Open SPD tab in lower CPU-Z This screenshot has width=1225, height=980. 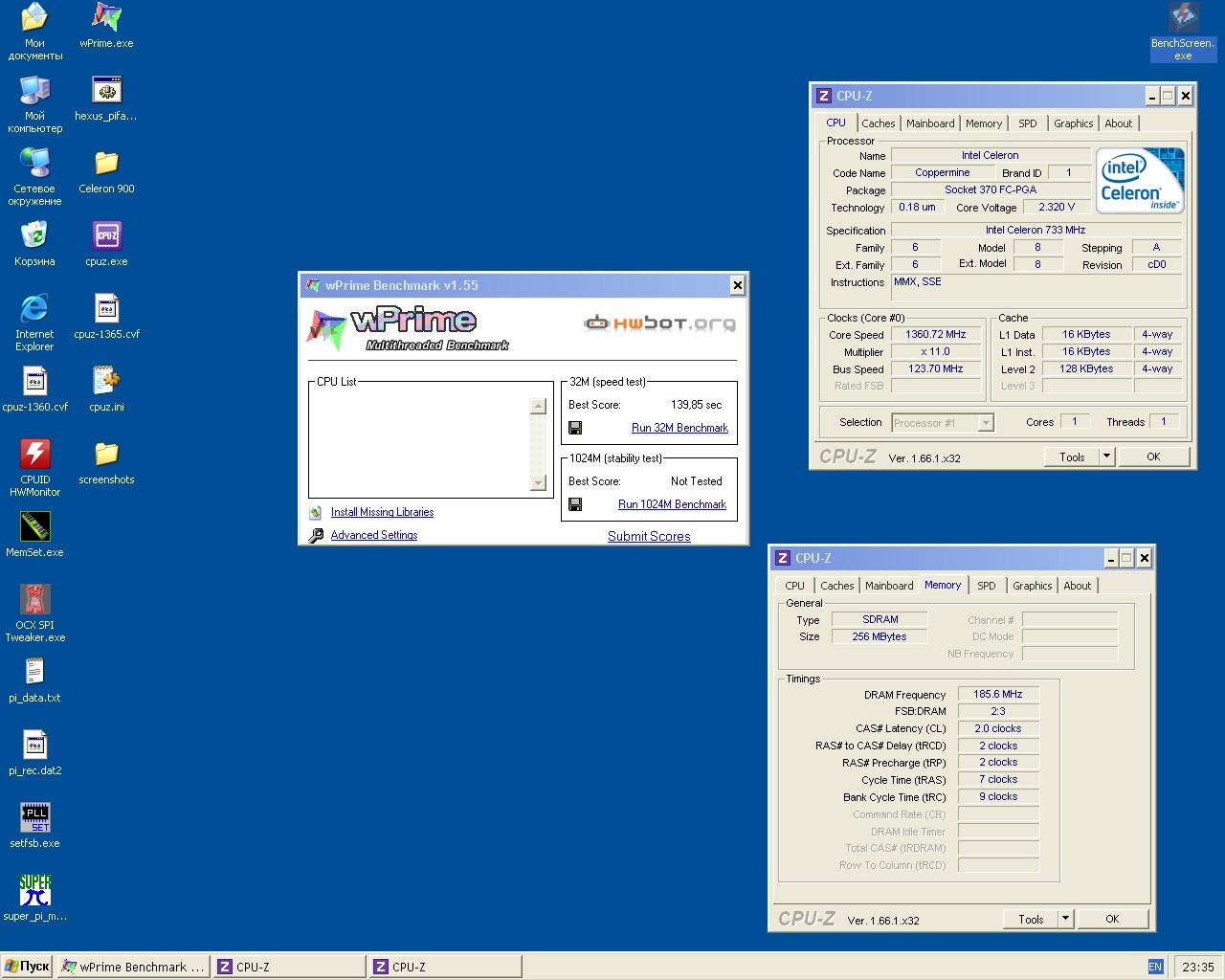[x=987, y=586]
